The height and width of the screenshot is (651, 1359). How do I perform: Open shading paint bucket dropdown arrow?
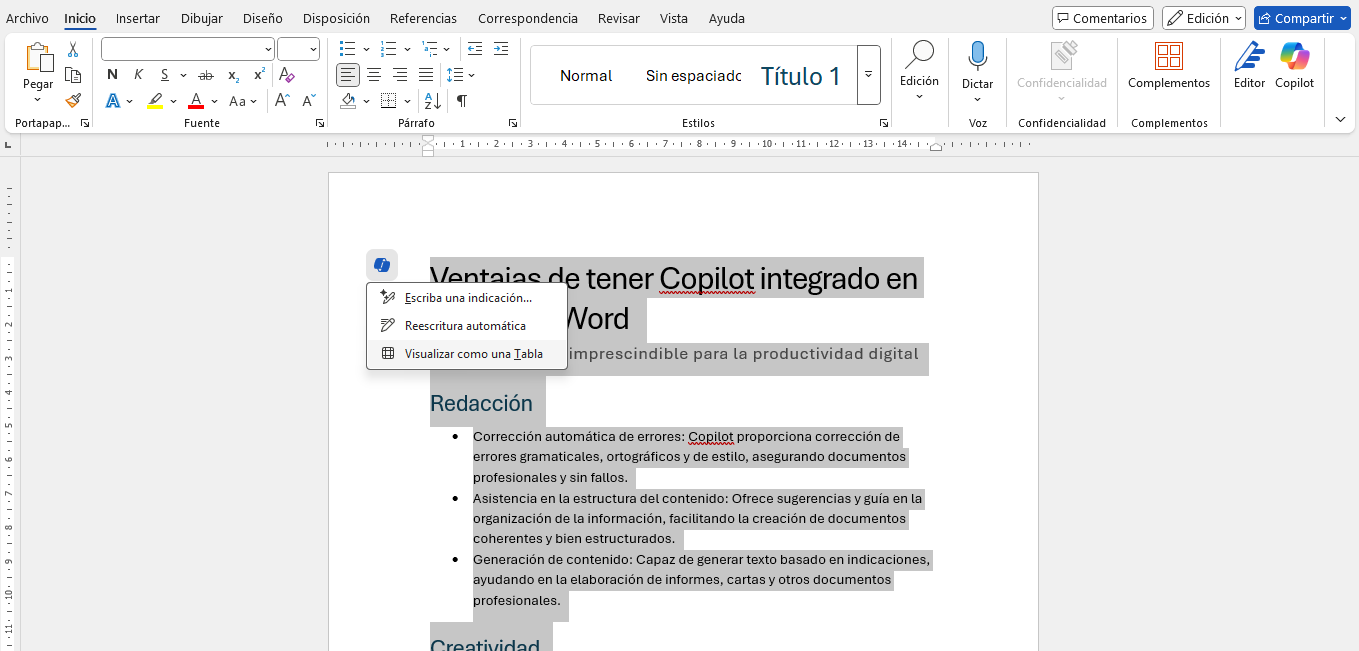(x=366, y=101)
